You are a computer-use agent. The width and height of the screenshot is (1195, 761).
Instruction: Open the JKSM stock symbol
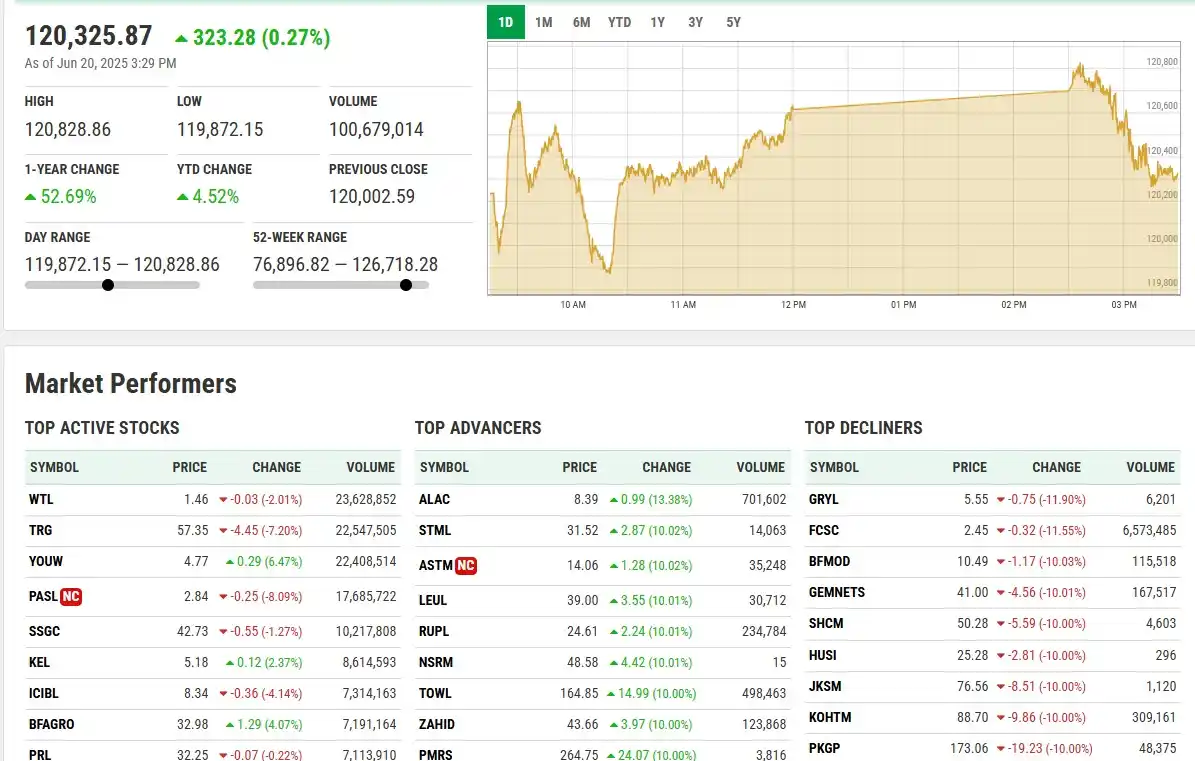(825, 686)
